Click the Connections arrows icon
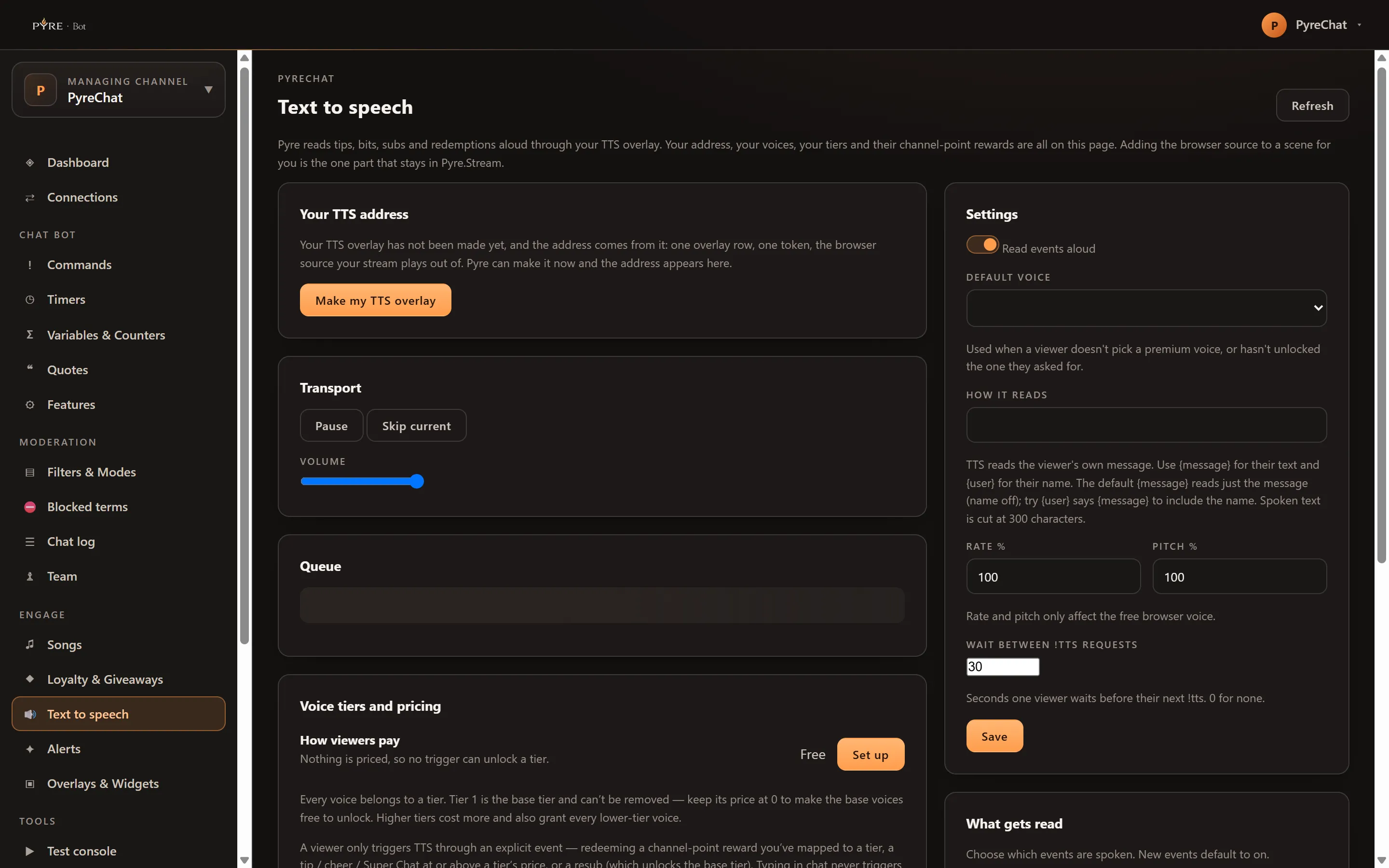The height and width of the screenshot is (868, 1389). pyautogui.click(x=30, y=198)
